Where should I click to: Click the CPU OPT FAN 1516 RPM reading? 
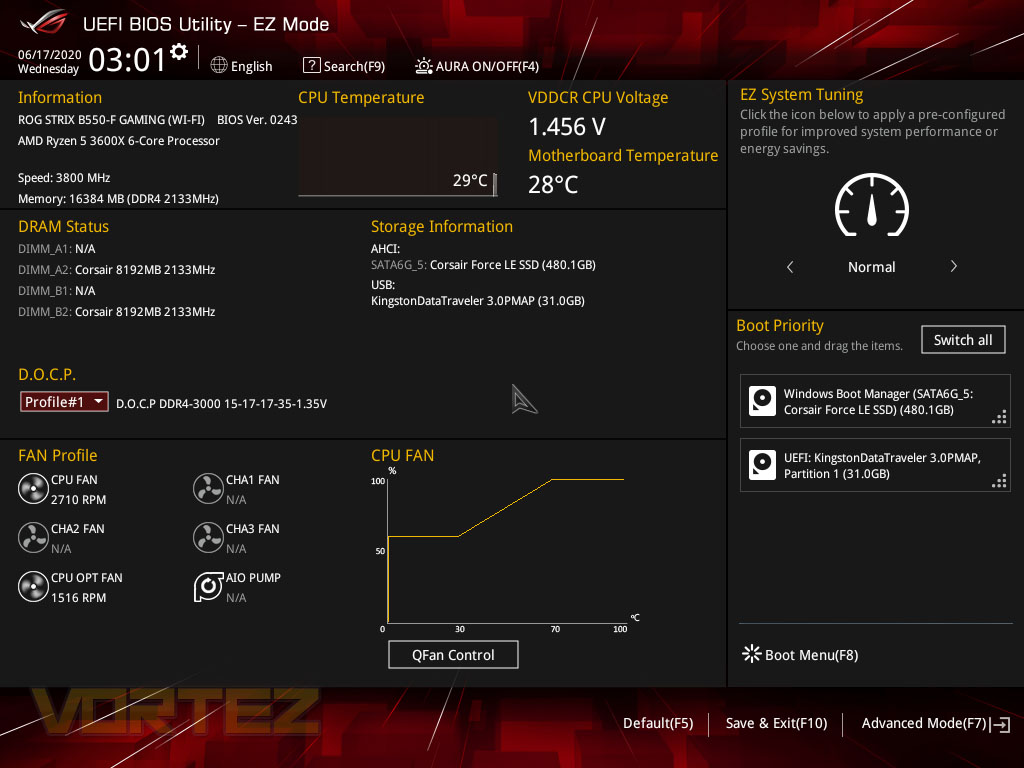[x=78, y=598]
